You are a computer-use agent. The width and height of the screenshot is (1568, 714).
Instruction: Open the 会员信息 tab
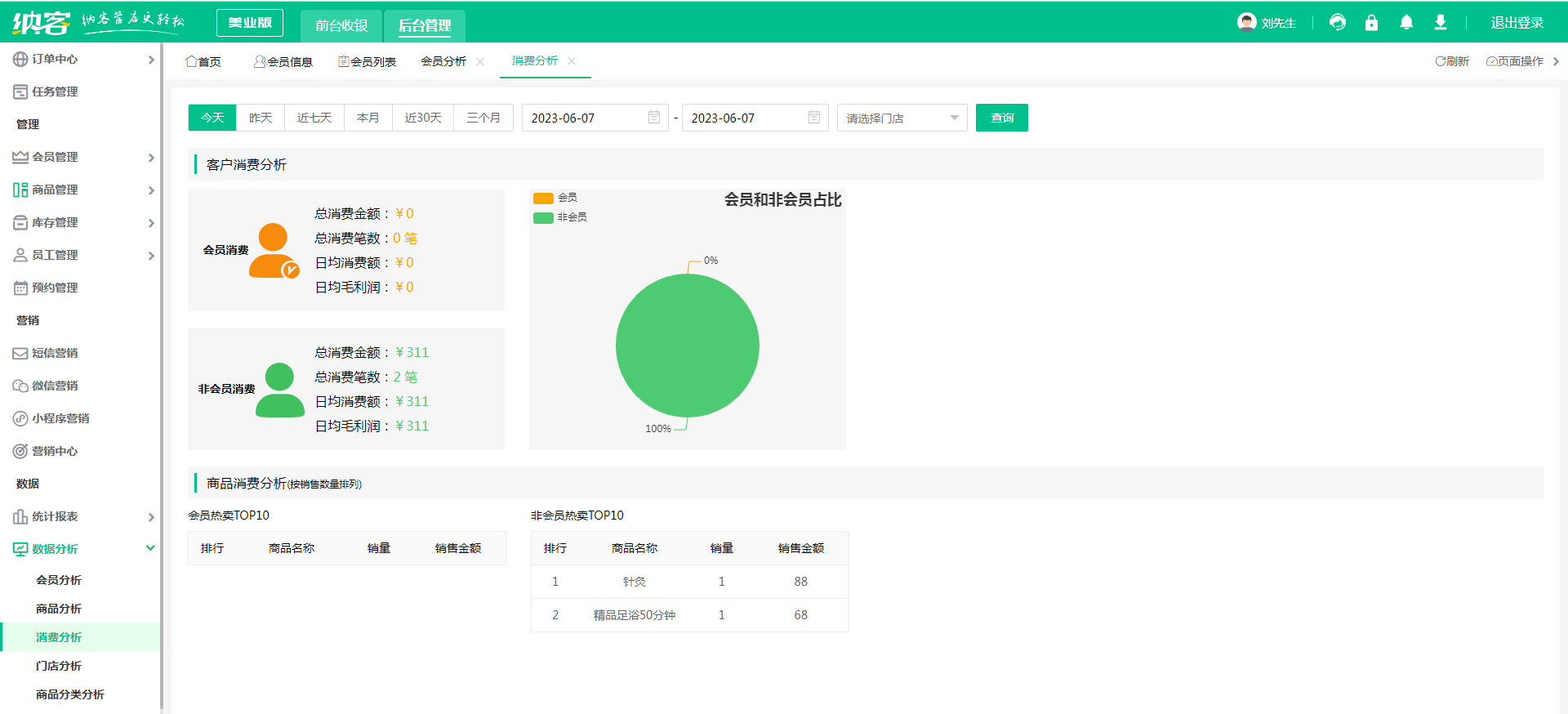pyautogui.click(x=283, y=61)
